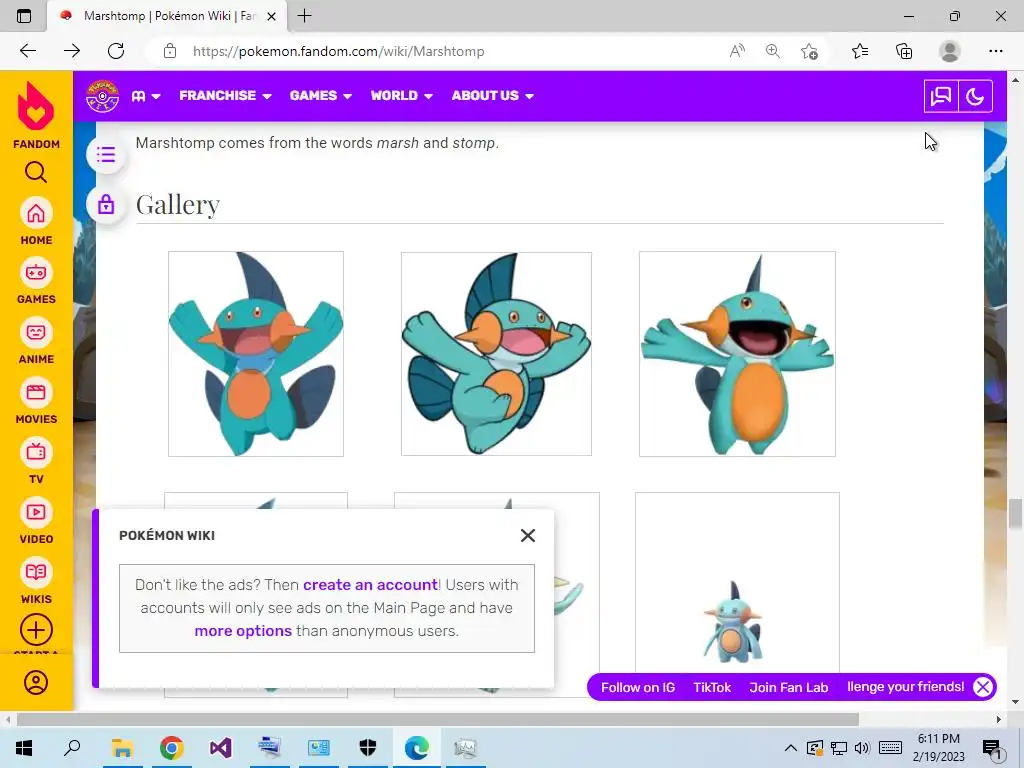Expand the Games menu in wiki nav
The image size is (1024, 768).
tap(321, 96)
